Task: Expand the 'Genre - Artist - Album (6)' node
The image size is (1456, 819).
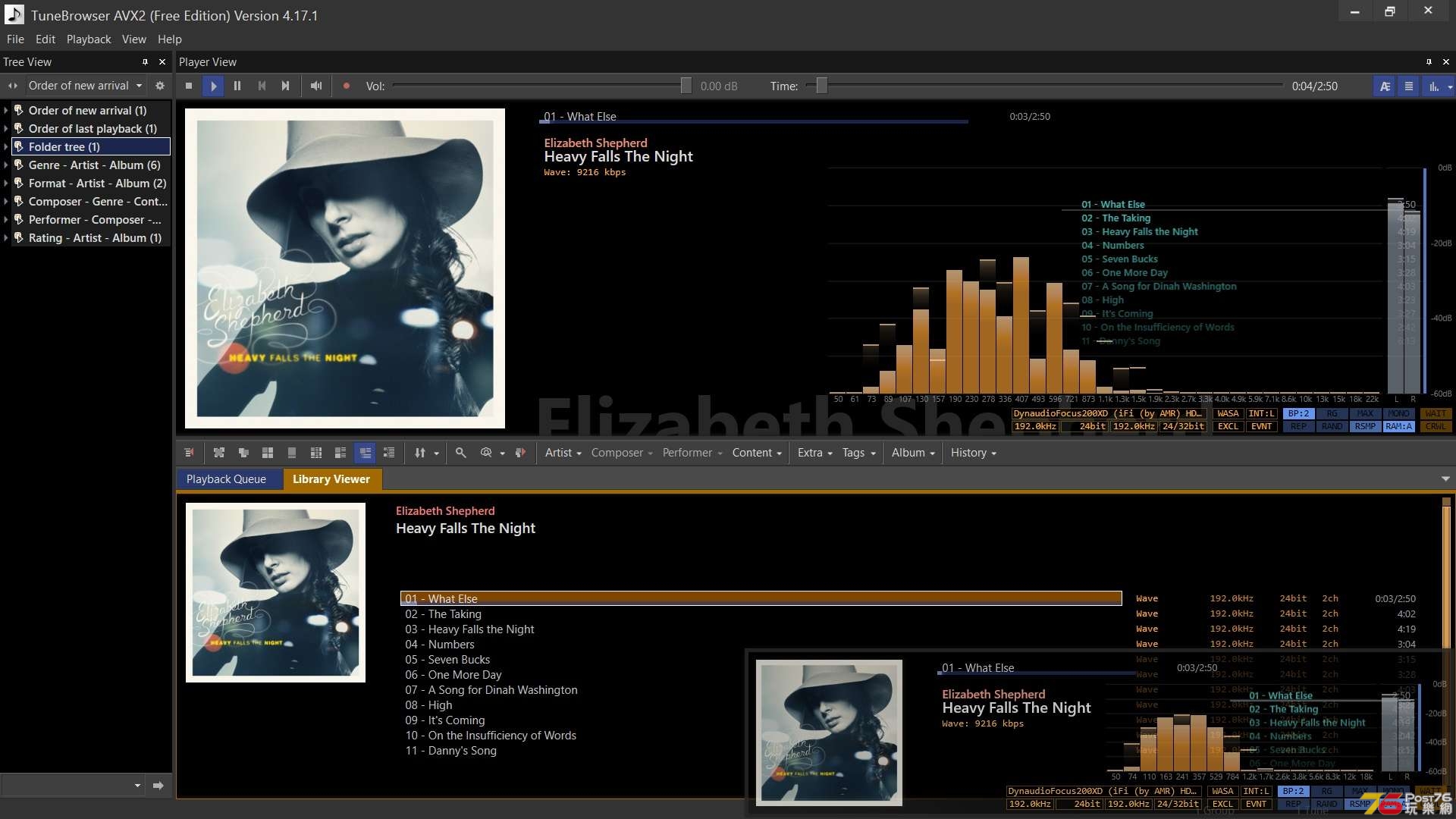Action: click(6, 165)
